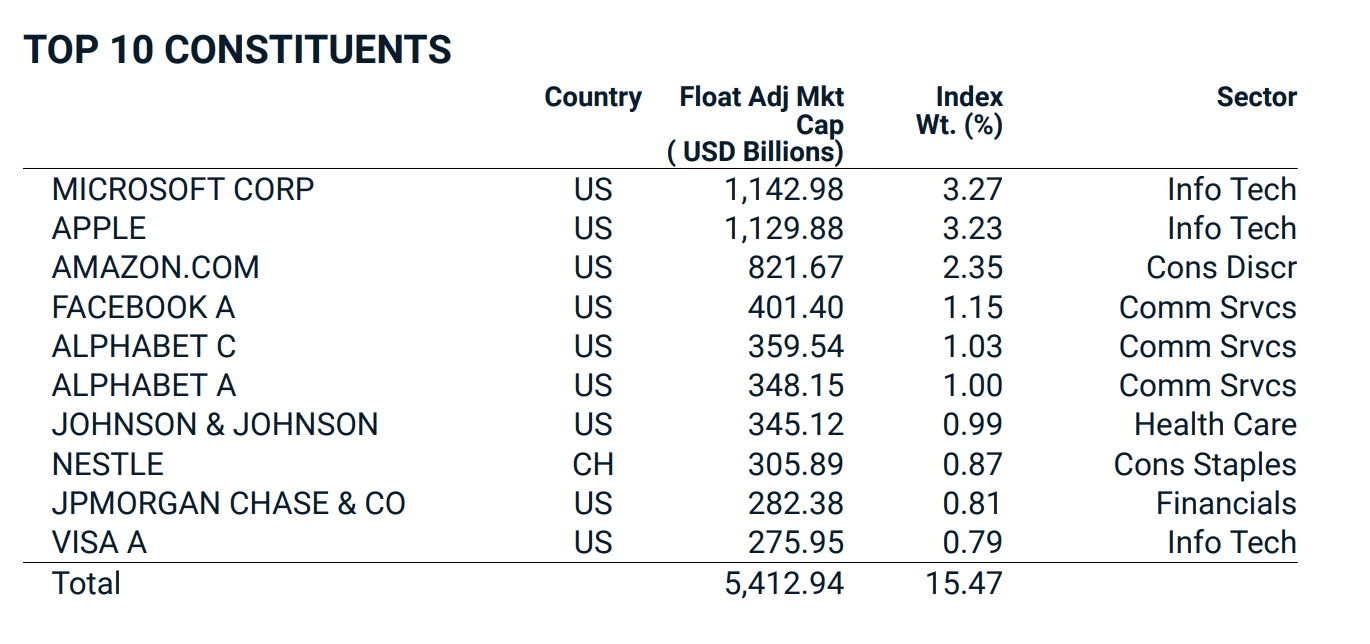
Task: Click the NESTLE constituent name
Action: (108, 464)
